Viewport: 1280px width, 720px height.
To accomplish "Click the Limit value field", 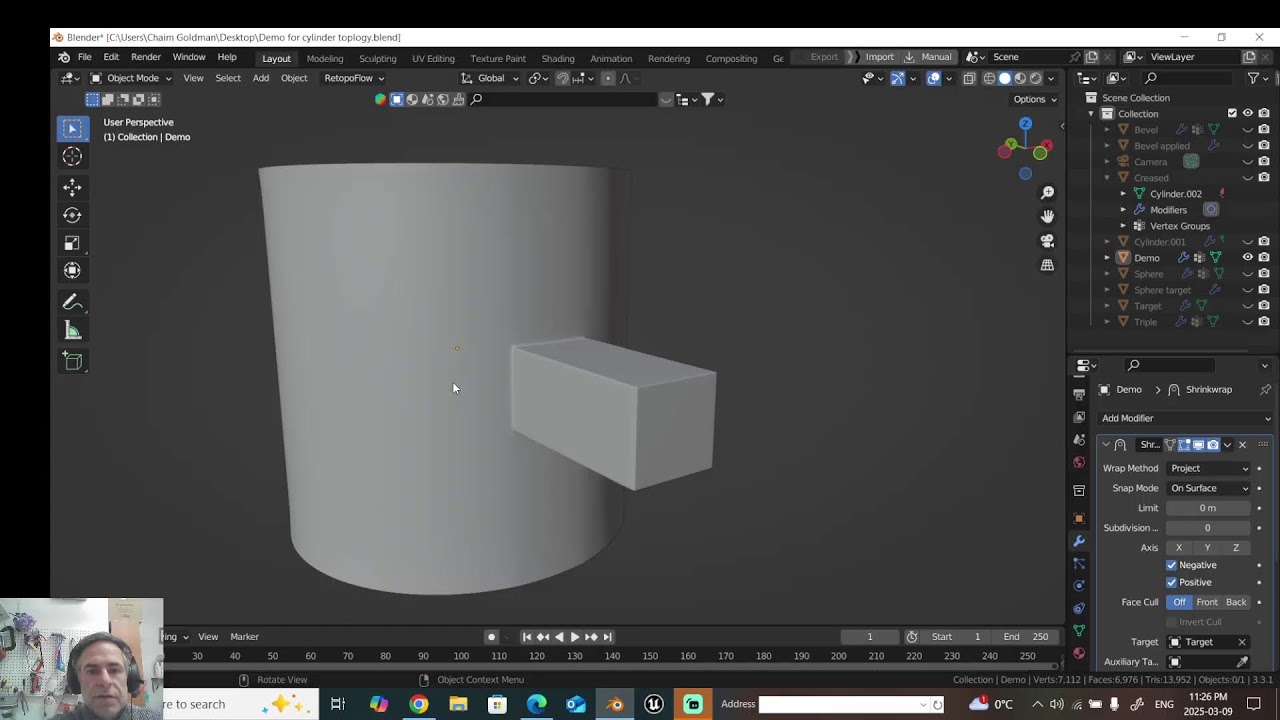I will (x=1208, y=508).
